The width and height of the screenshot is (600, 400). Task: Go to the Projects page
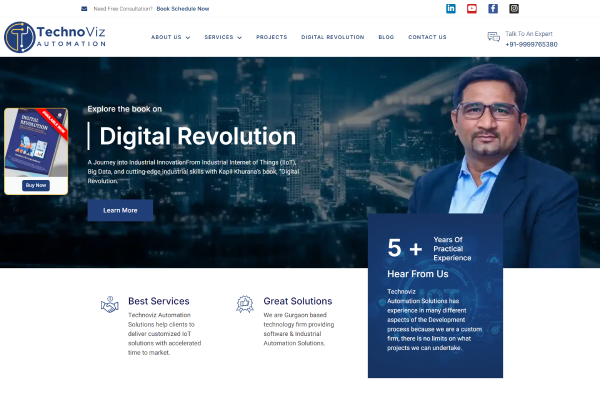(x=271, y=37)
